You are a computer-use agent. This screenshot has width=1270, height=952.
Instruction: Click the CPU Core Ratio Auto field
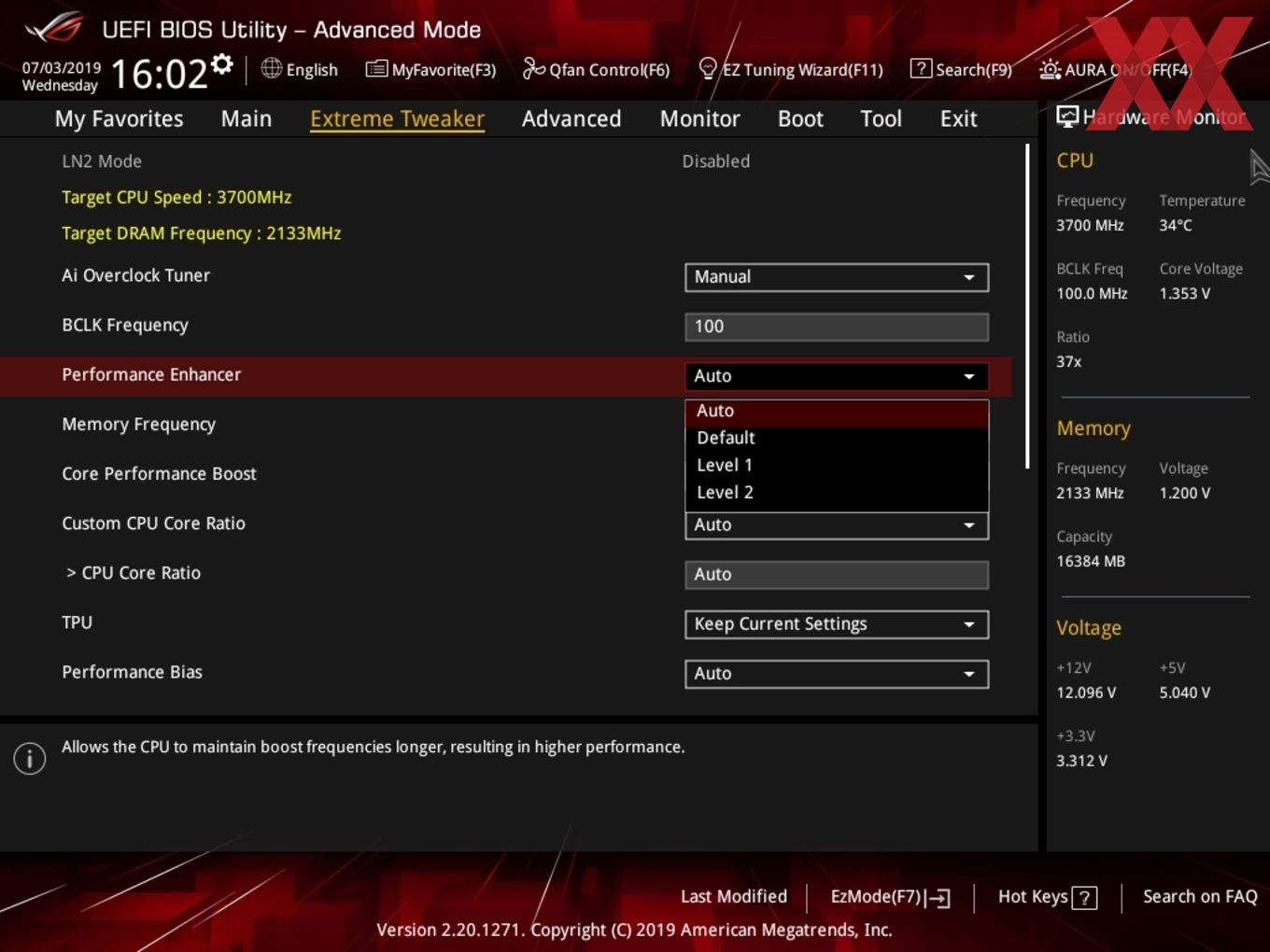tap(837, 575)
